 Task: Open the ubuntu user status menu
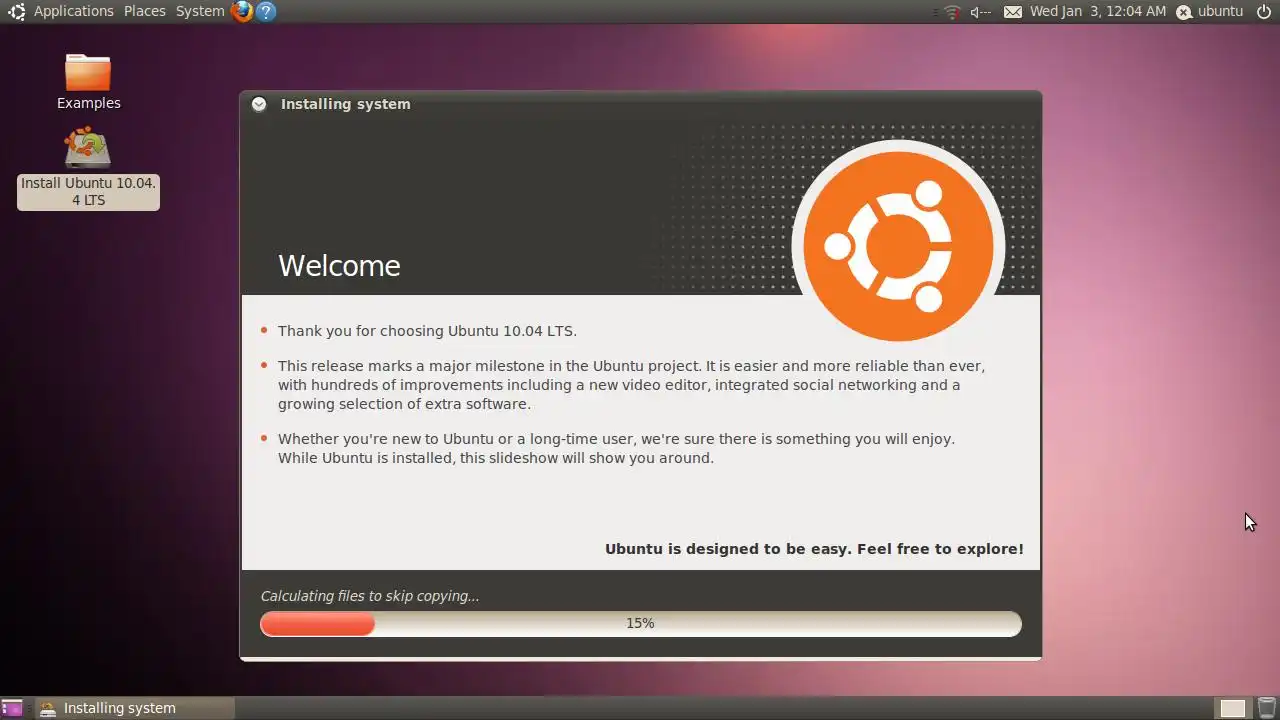tap(1209, 12)
